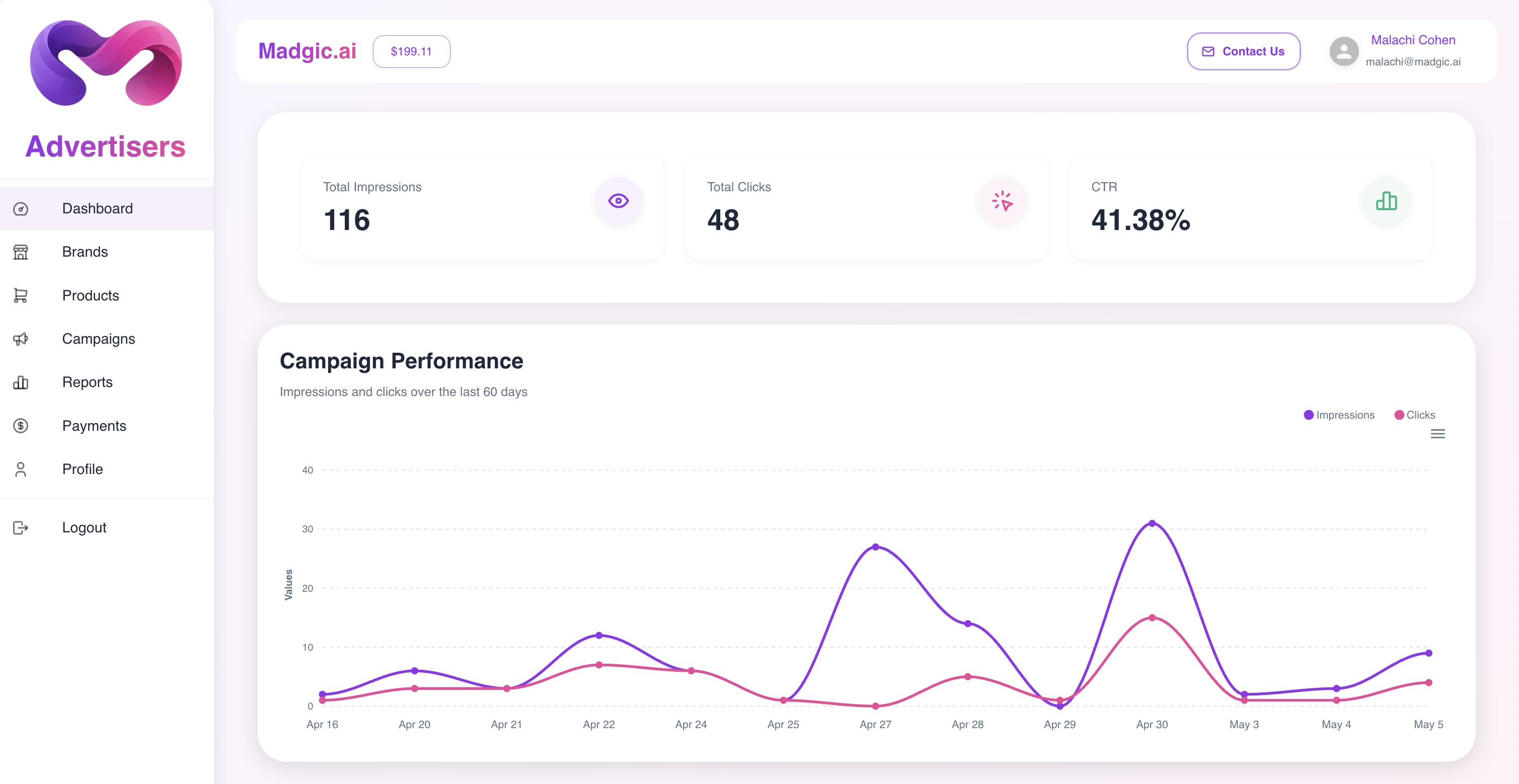Click the Madgic M logo image
This screenshot has width=1519, height=784.
tap(106, 63)
